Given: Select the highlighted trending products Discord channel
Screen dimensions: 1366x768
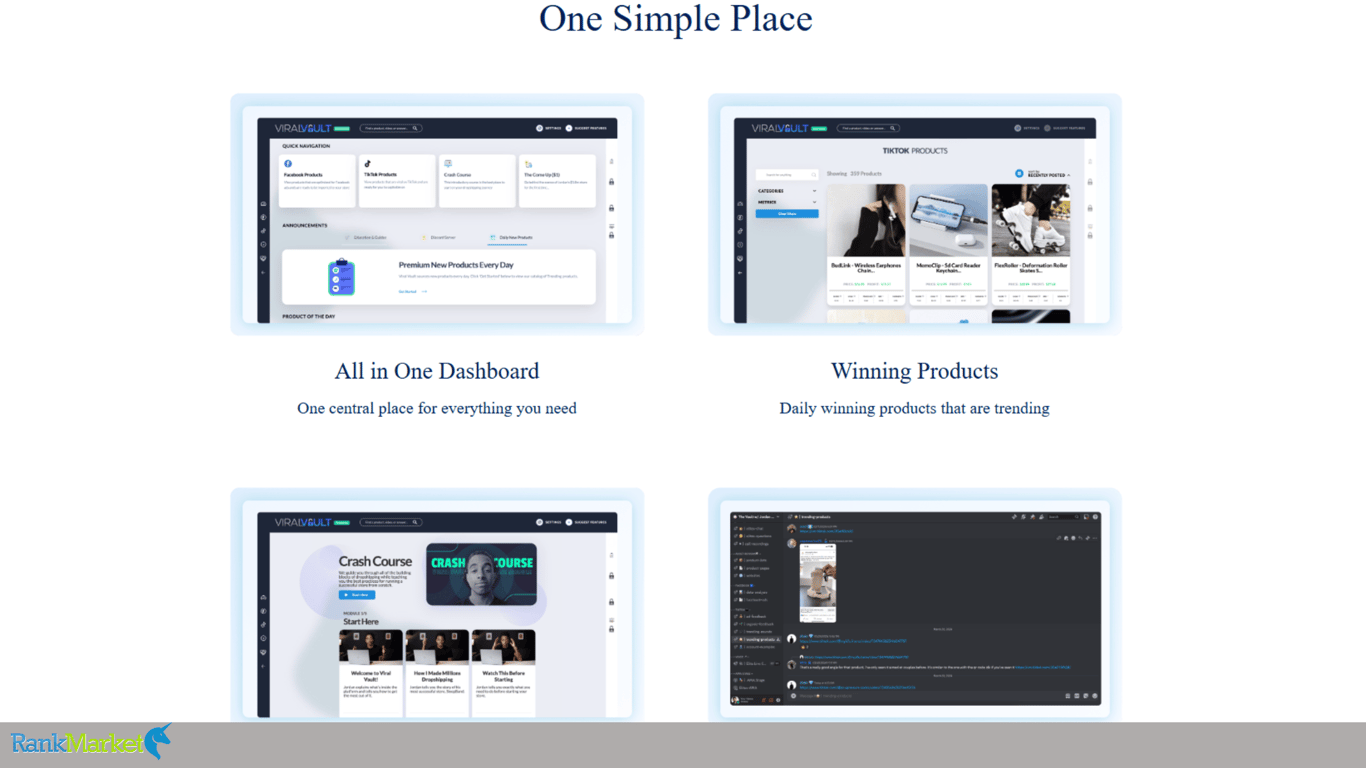Looking at the screenshot, I should pos(757,640).
